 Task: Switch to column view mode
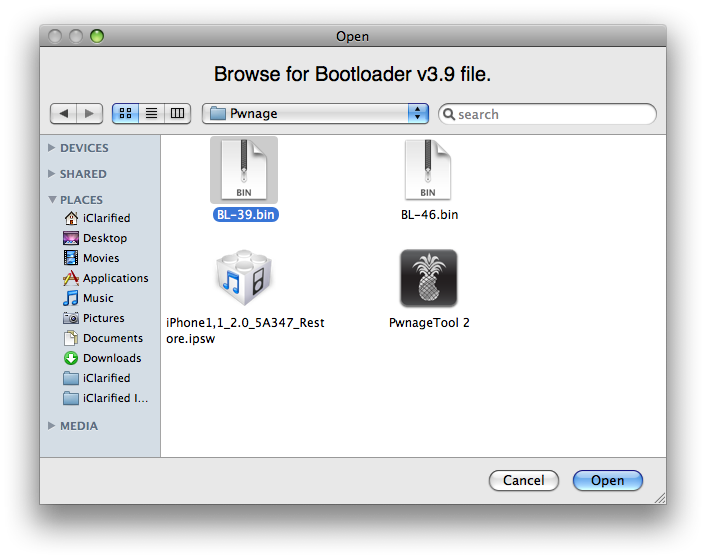(177, 114)
